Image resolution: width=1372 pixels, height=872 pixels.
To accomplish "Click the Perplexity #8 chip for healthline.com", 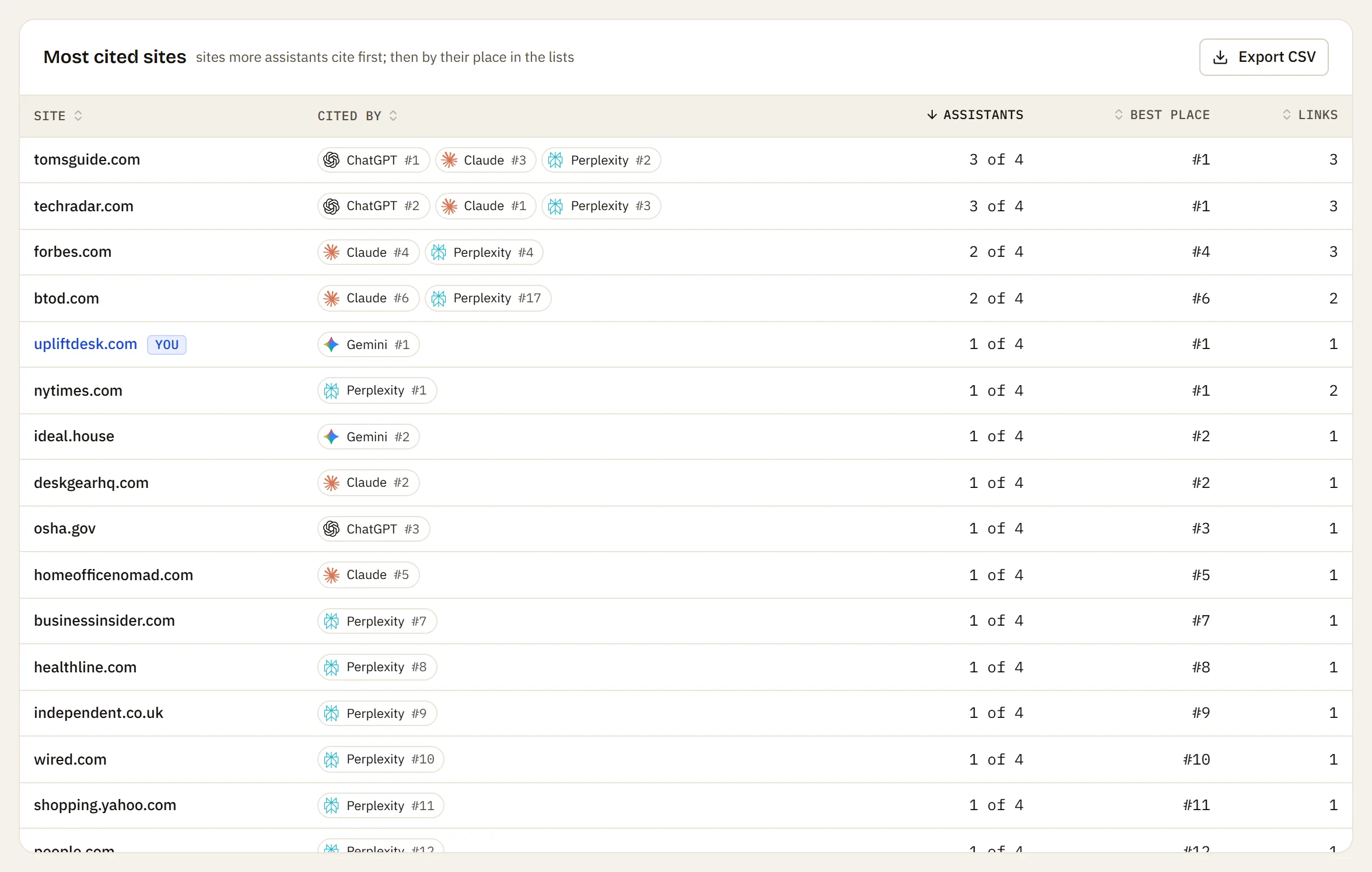I will 377,667.
